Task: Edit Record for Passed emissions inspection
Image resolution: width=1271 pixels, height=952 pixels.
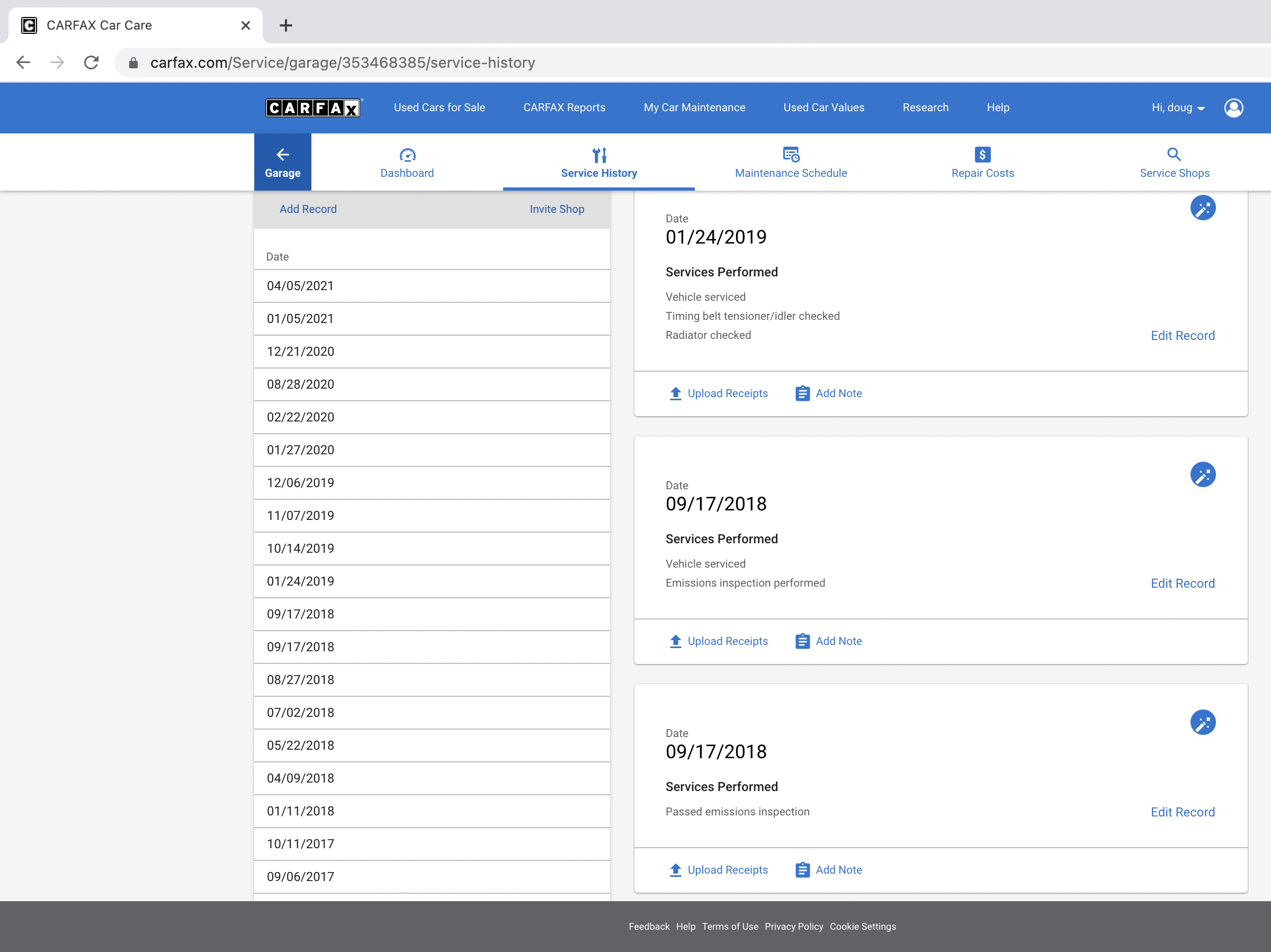Action: click(1183, 812)
